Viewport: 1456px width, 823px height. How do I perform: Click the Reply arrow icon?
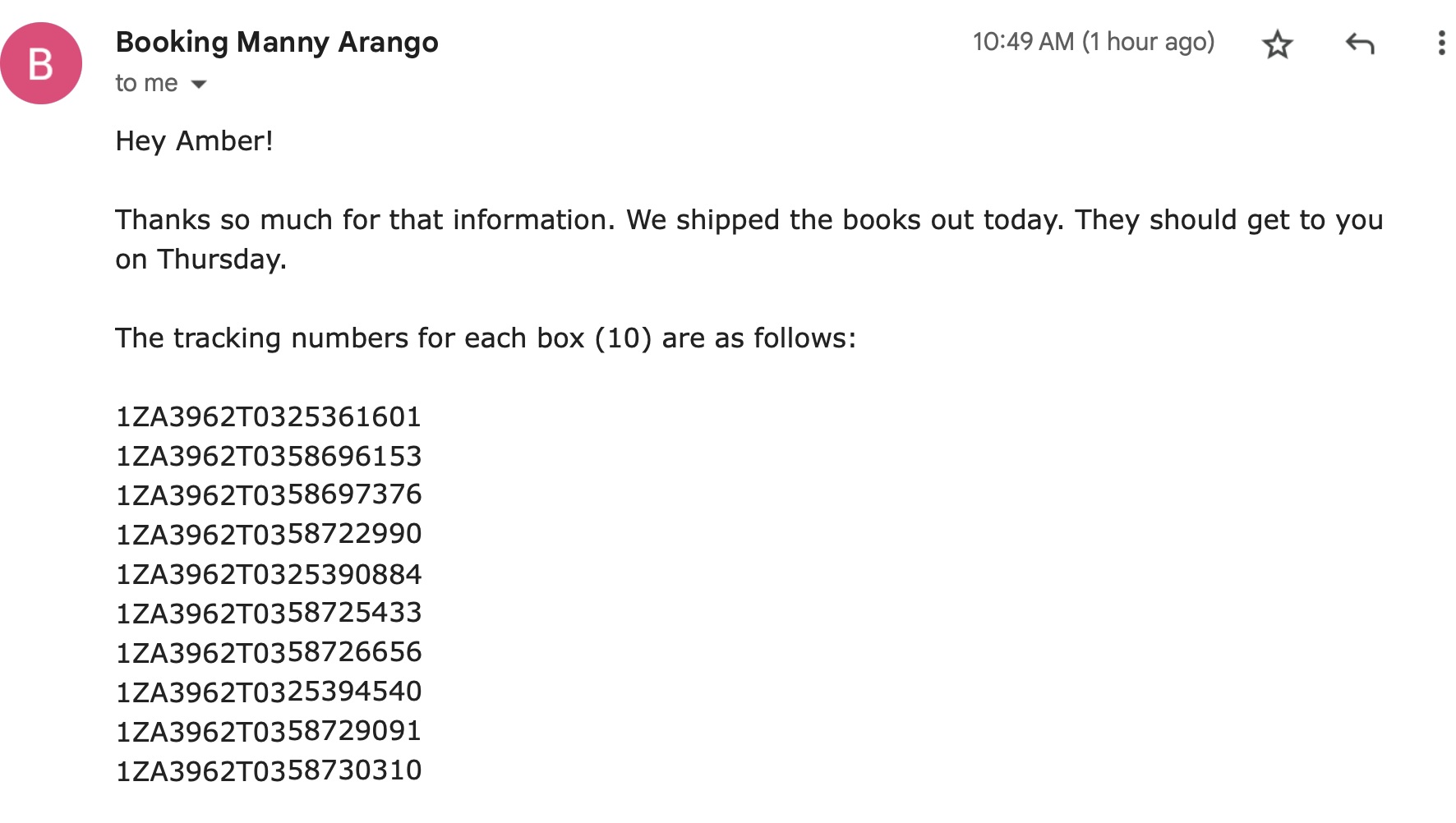1360,44
